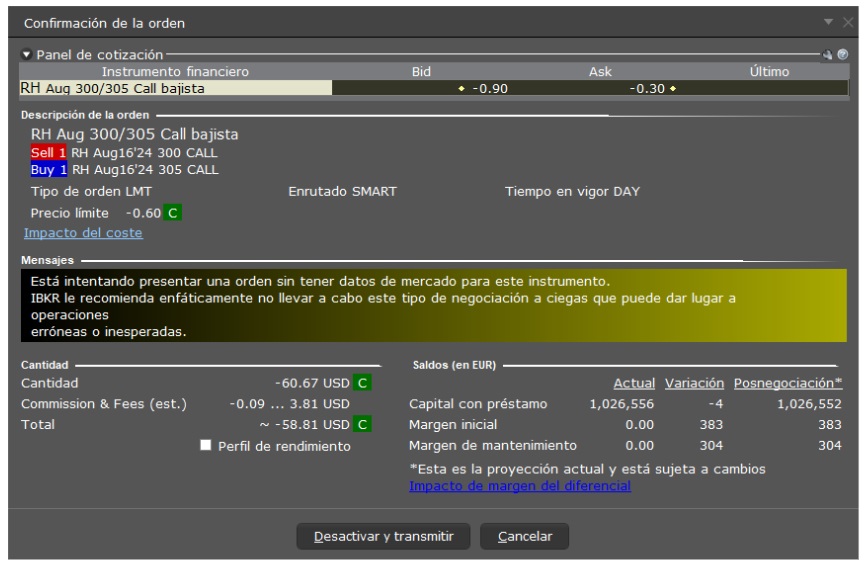Click the Ask value -0.30

tap(647, 88)
